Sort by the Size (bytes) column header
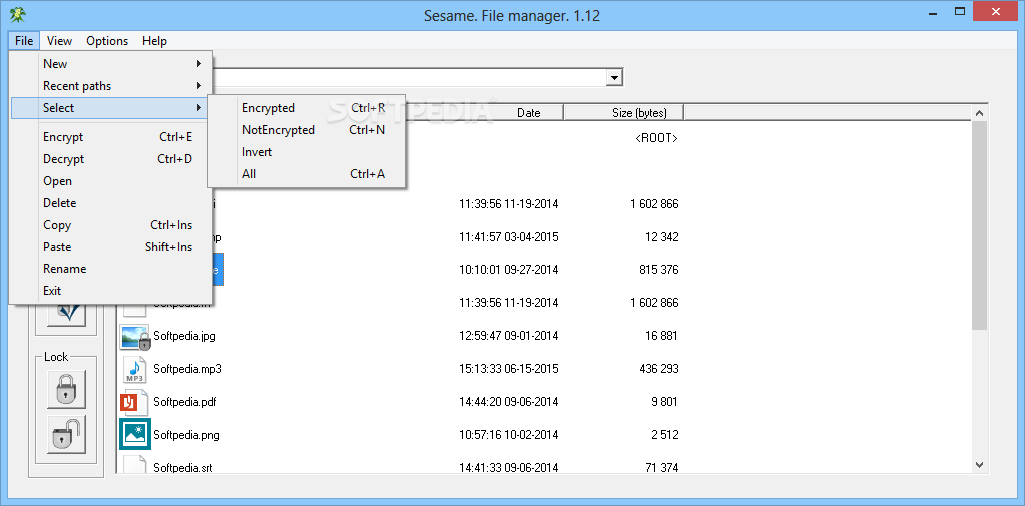 pos(623,112)
